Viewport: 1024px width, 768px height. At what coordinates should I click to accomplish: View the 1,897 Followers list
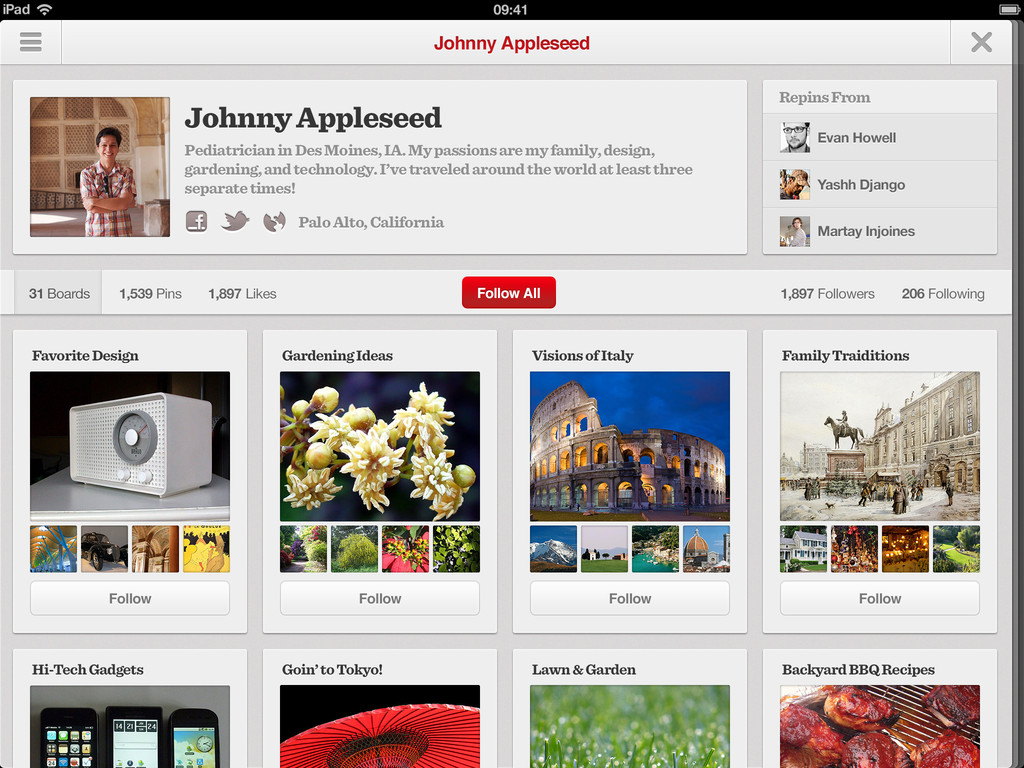tap(827, 294)
